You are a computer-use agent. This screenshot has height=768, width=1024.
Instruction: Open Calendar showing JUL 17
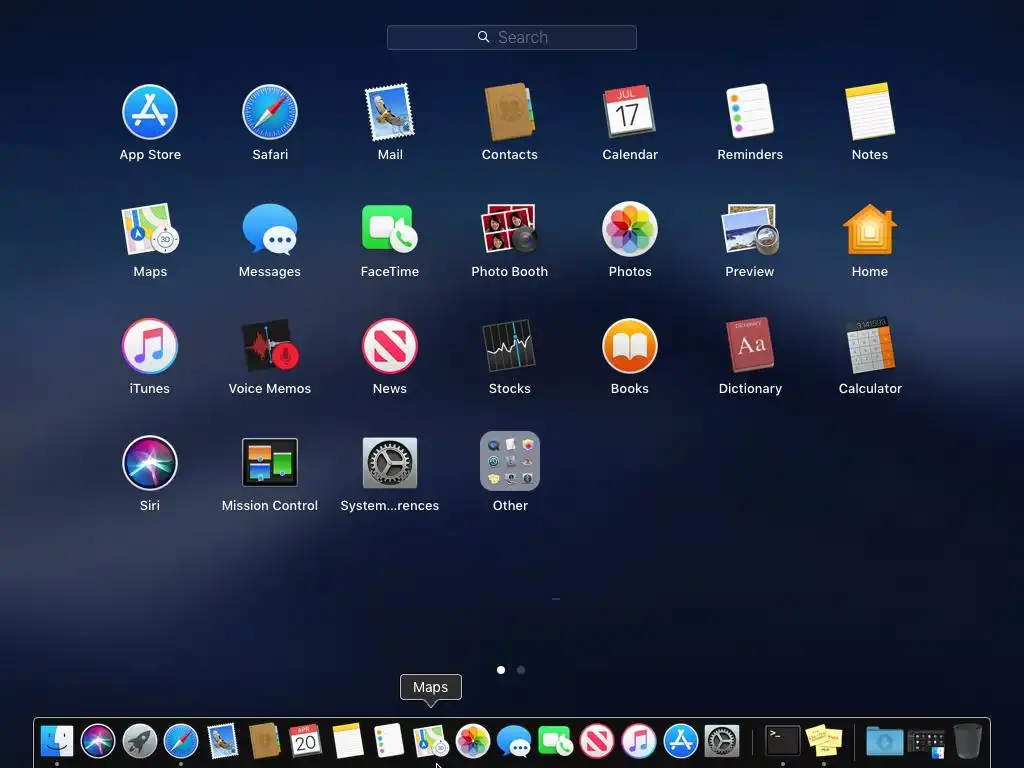pos(629,111)
